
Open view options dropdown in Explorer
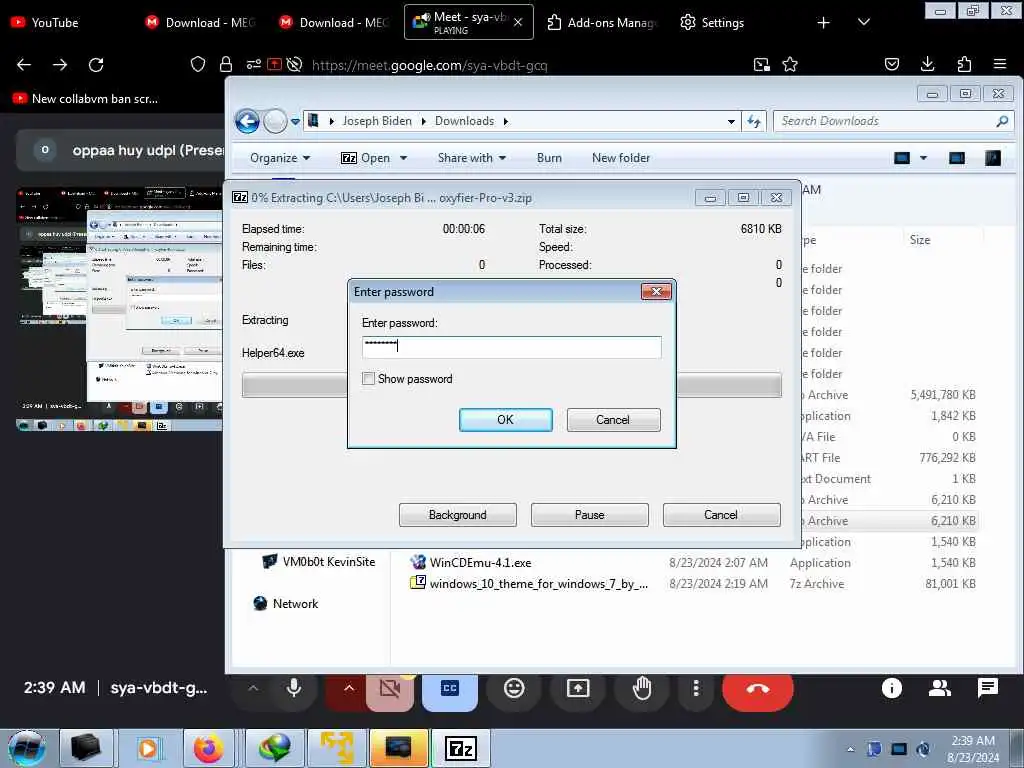click(x=923, y=158)
